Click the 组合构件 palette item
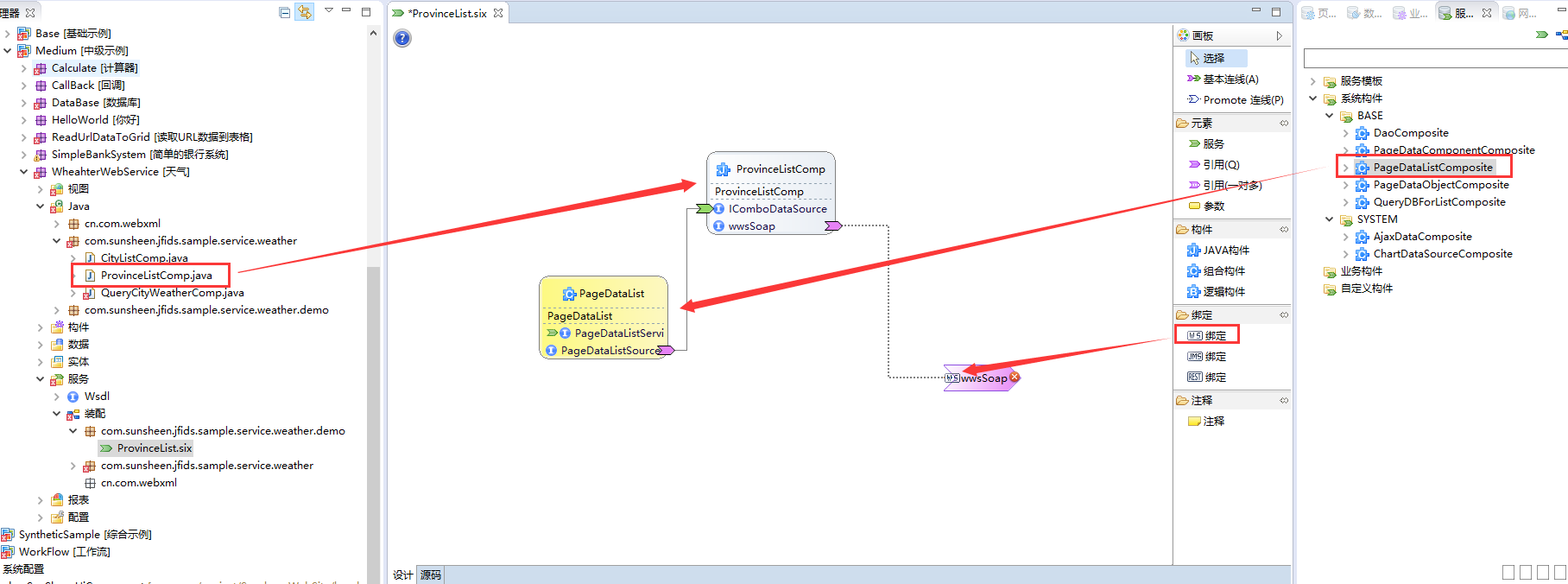This screenshot has height=584, width=1568. (1223, 270)
